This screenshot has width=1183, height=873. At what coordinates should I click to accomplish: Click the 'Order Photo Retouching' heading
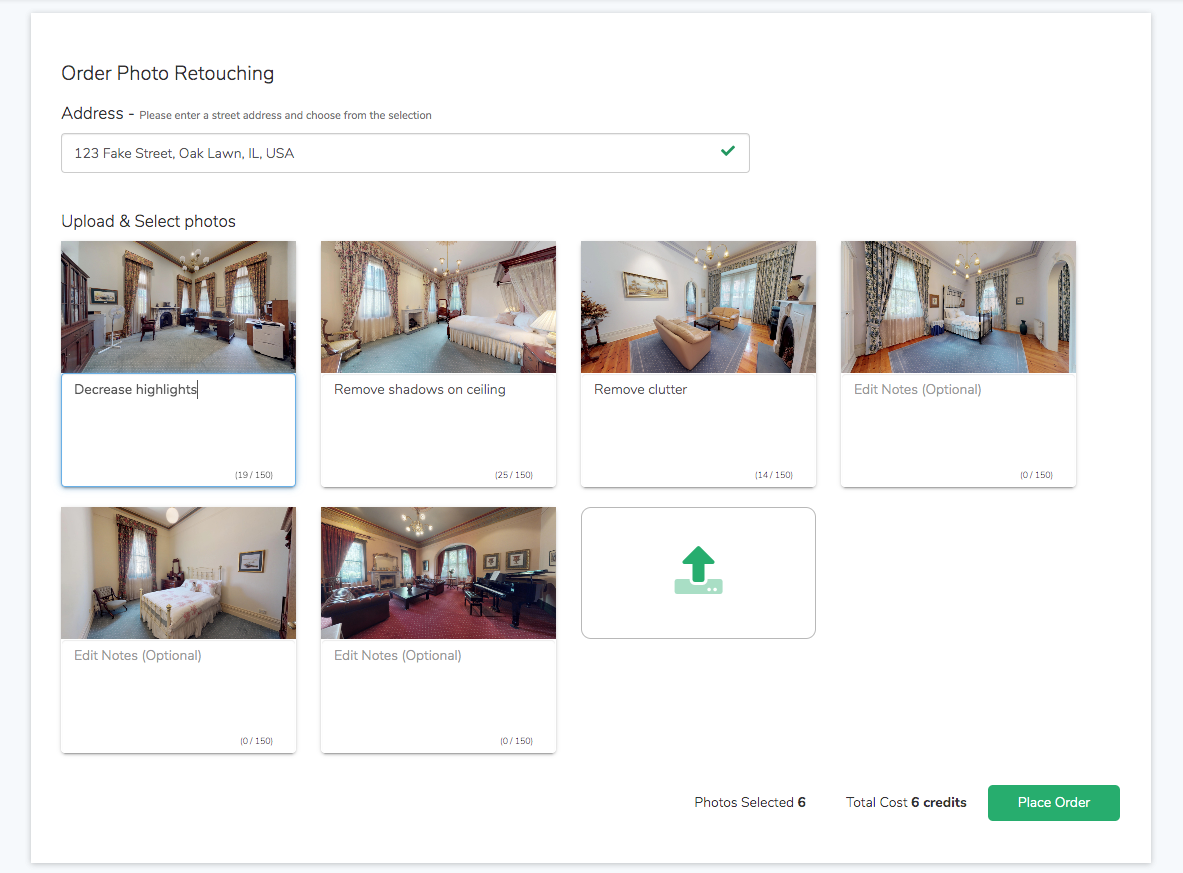coord(167,73)
